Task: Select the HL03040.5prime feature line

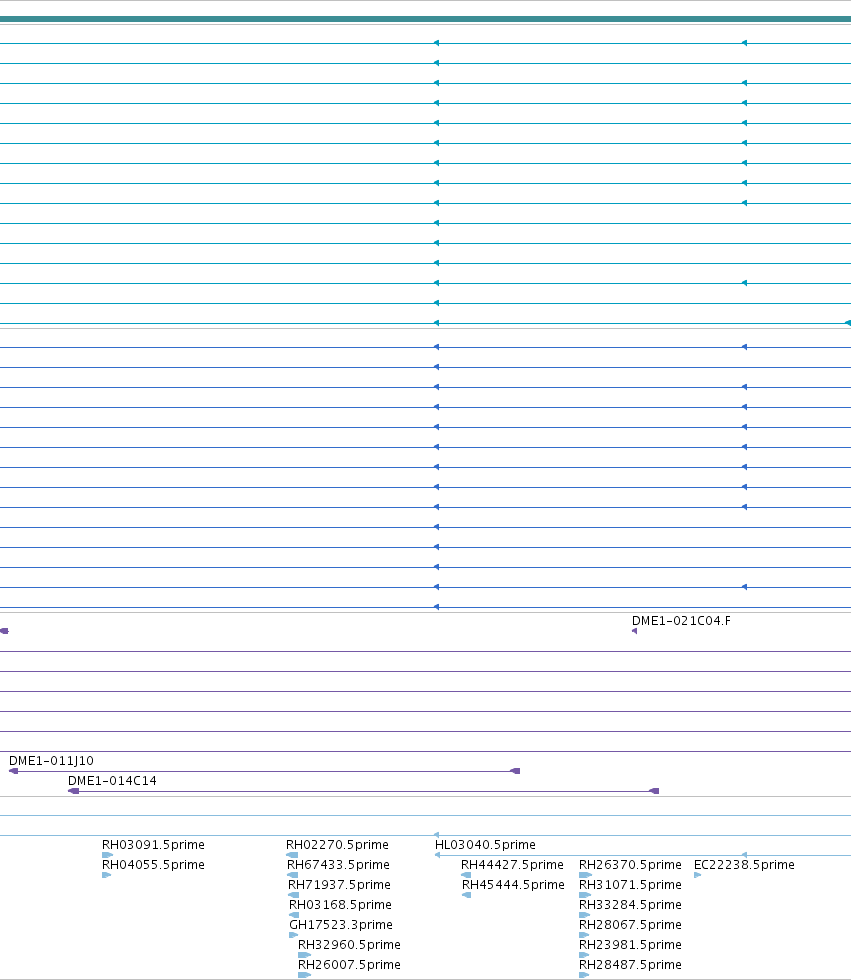Action: pos(643,855)
